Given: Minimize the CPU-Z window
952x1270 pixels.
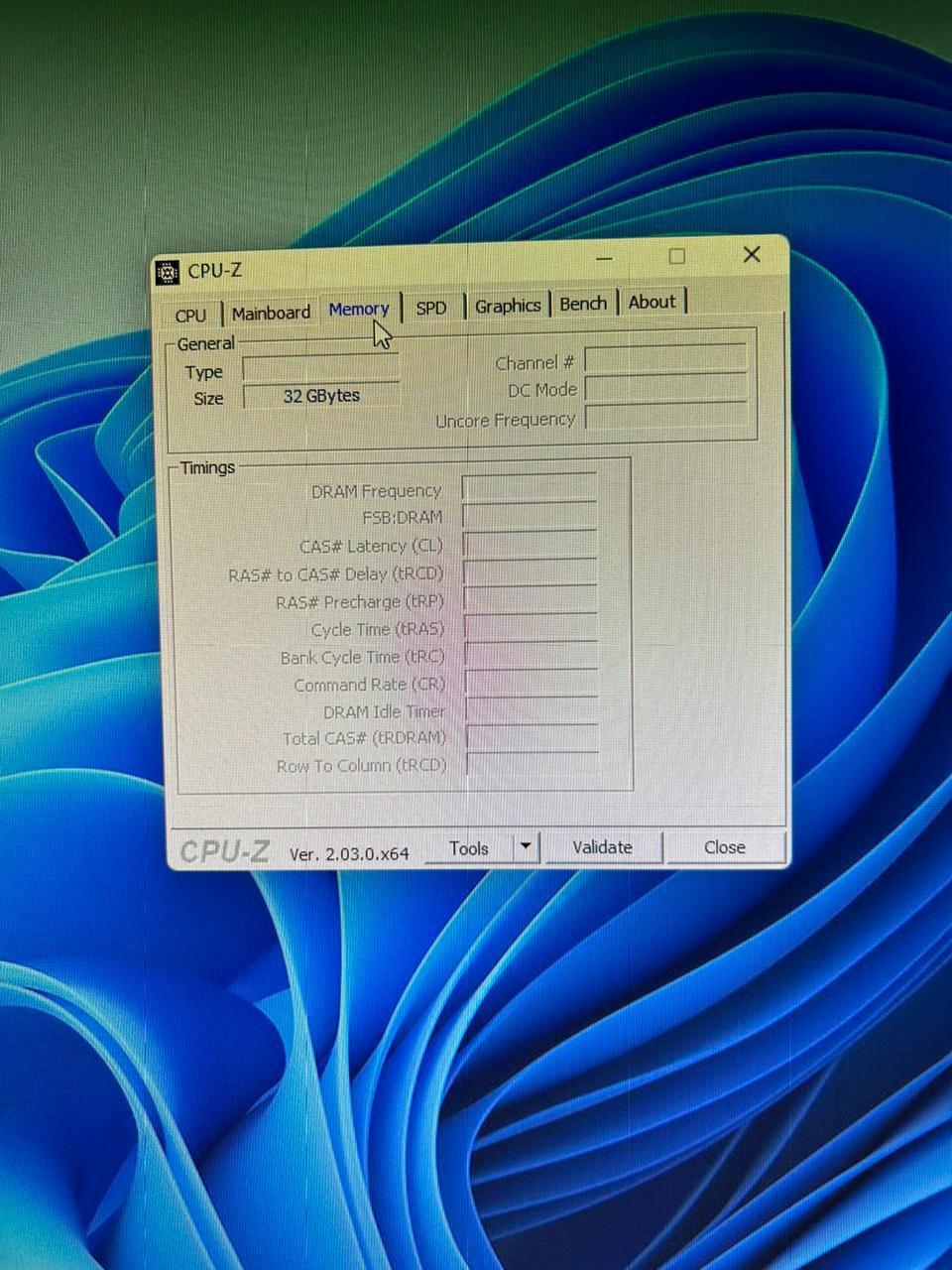Looking at the screenshot, I should point(604,258).
